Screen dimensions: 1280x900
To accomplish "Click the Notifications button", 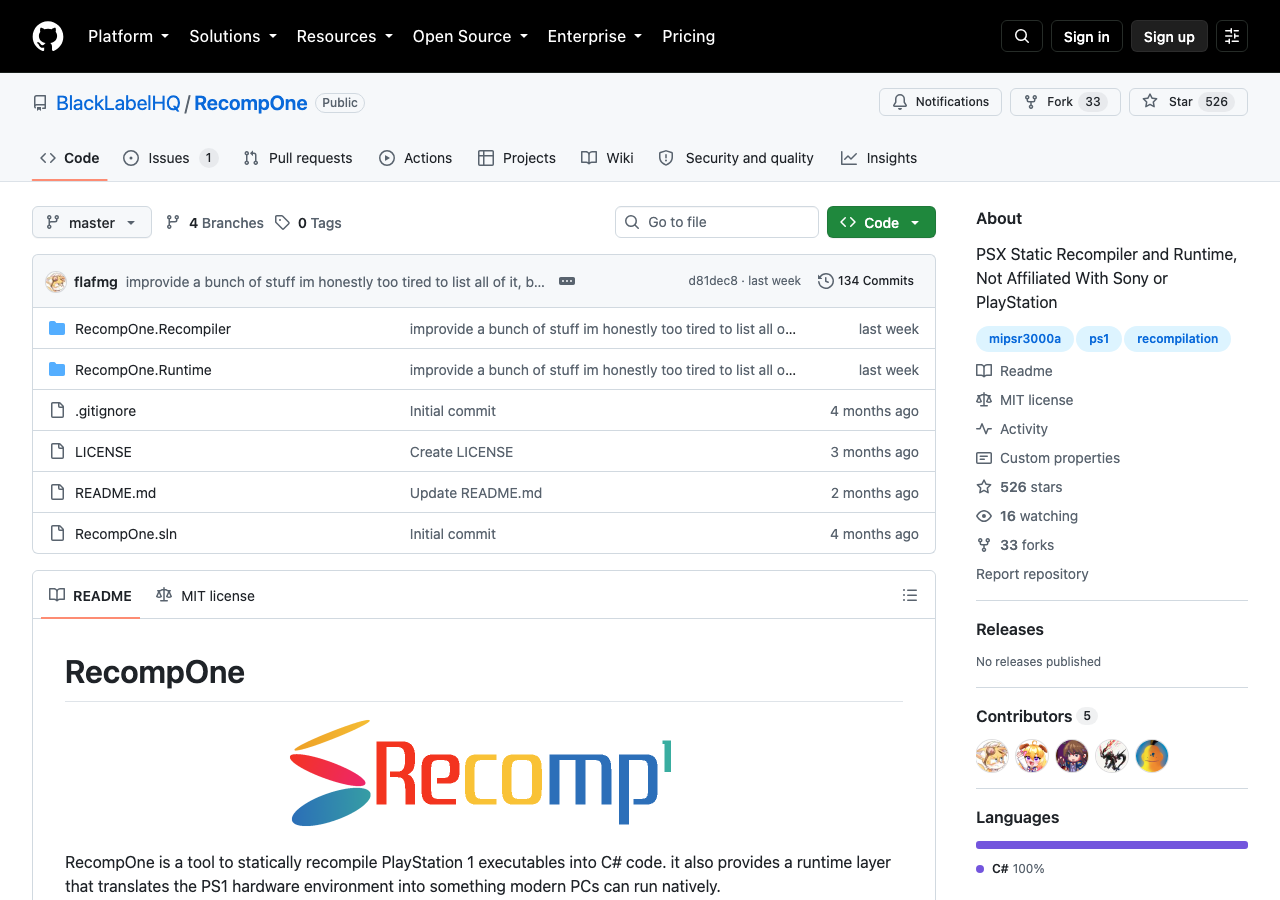I will 940,102.
